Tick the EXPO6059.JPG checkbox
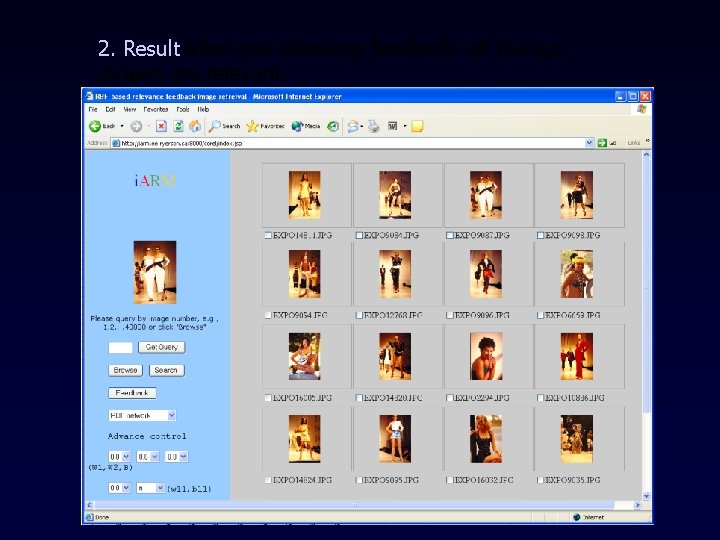Image resolution: width=720 pixels, height=540 pixels. (x=540, y=315)
